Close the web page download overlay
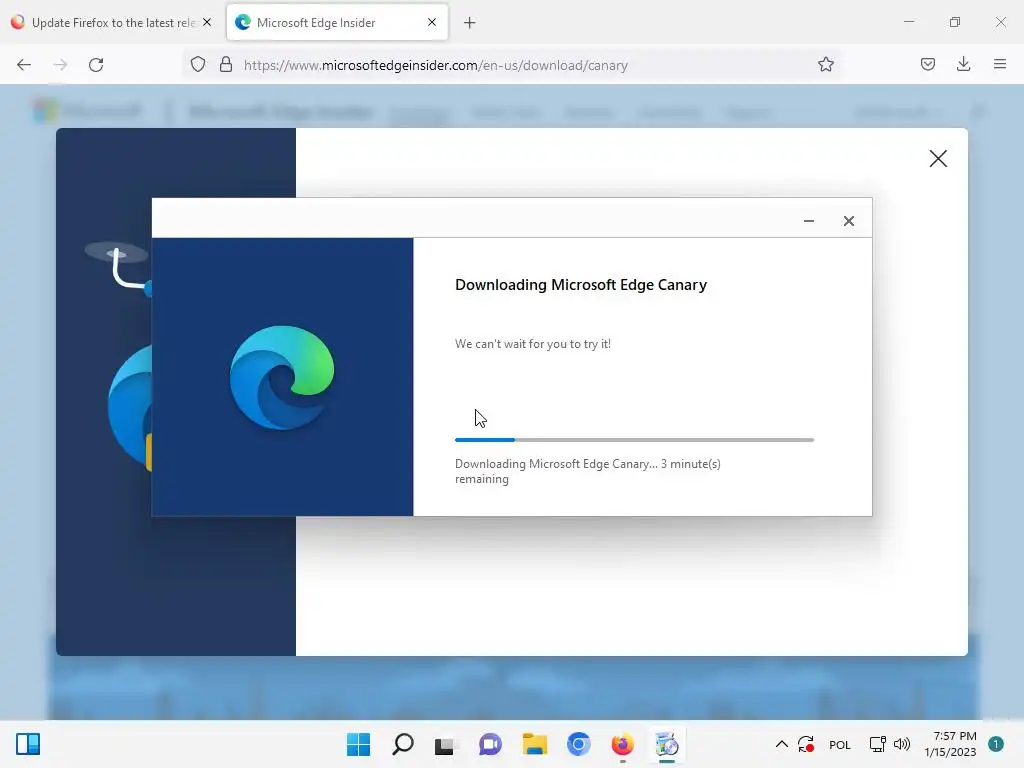This screenshot has width=1024, height=768. click(938, 158)
